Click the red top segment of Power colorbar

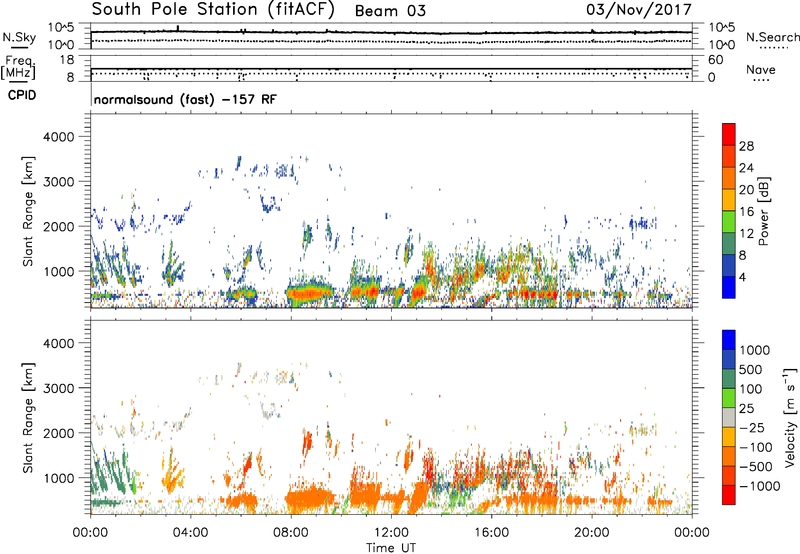click(729, 134)
